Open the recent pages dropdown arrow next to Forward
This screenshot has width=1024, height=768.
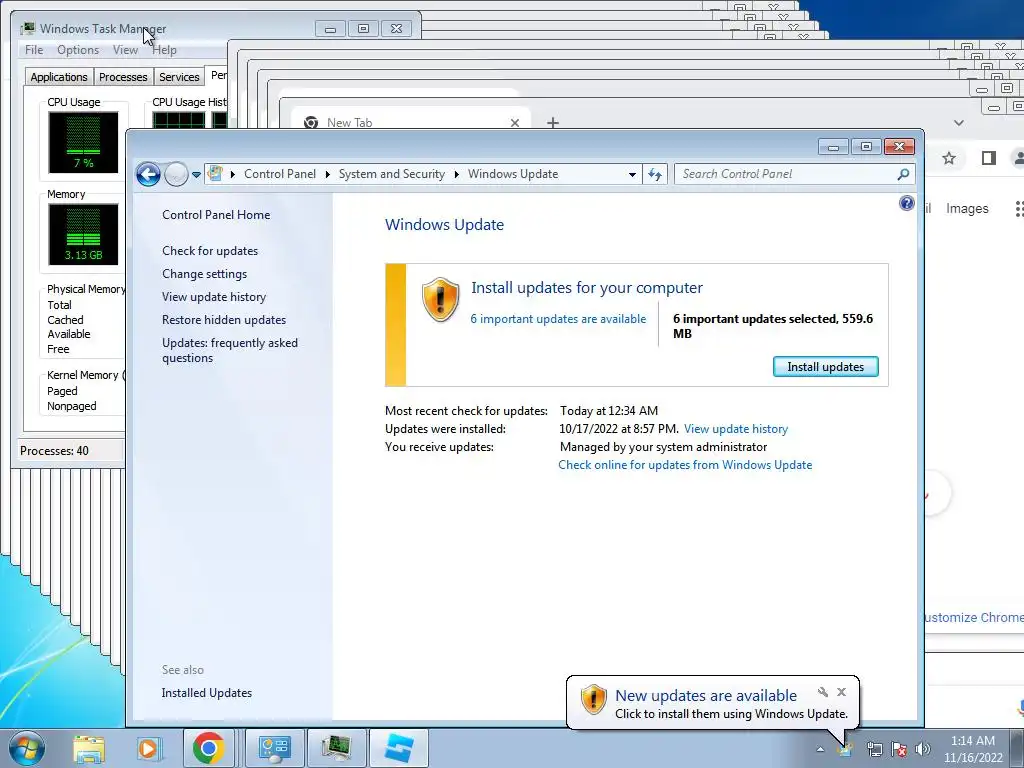pyautogui.click(x=196, y=175)
